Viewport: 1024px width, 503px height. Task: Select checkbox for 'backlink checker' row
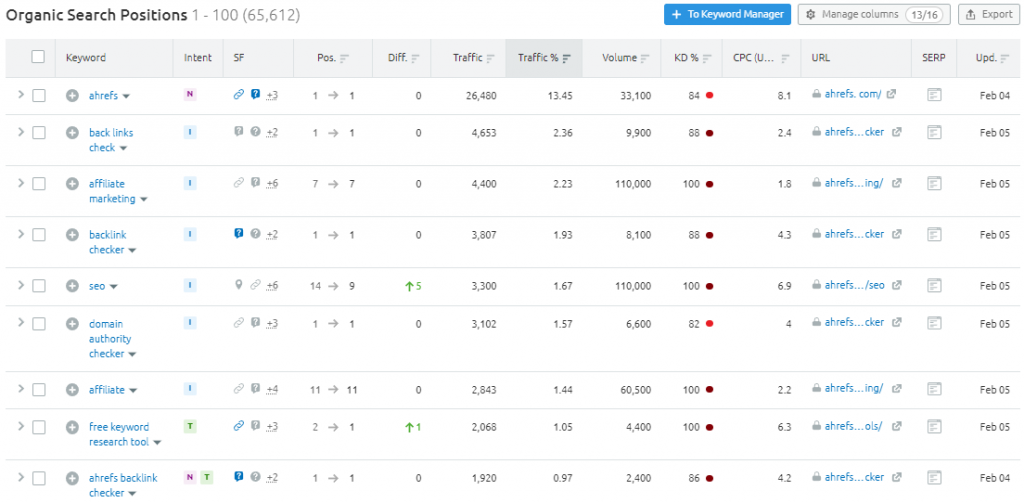[39, 235]
